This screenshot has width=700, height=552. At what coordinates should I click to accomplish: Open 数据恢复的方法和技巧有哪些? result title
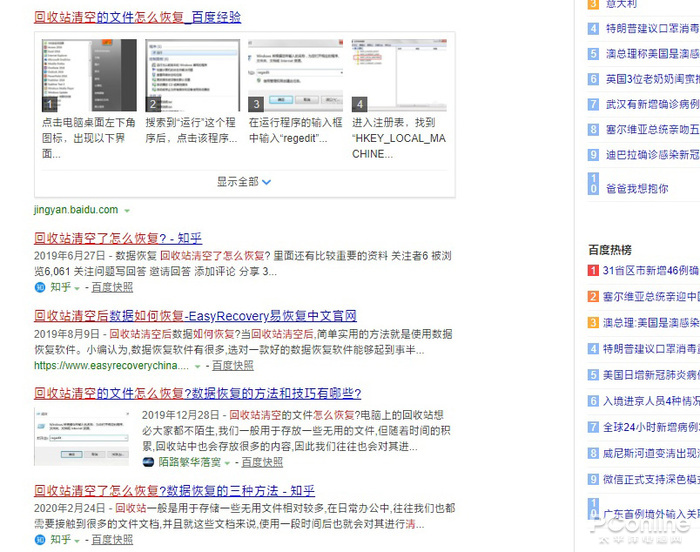tap(197, 393)
